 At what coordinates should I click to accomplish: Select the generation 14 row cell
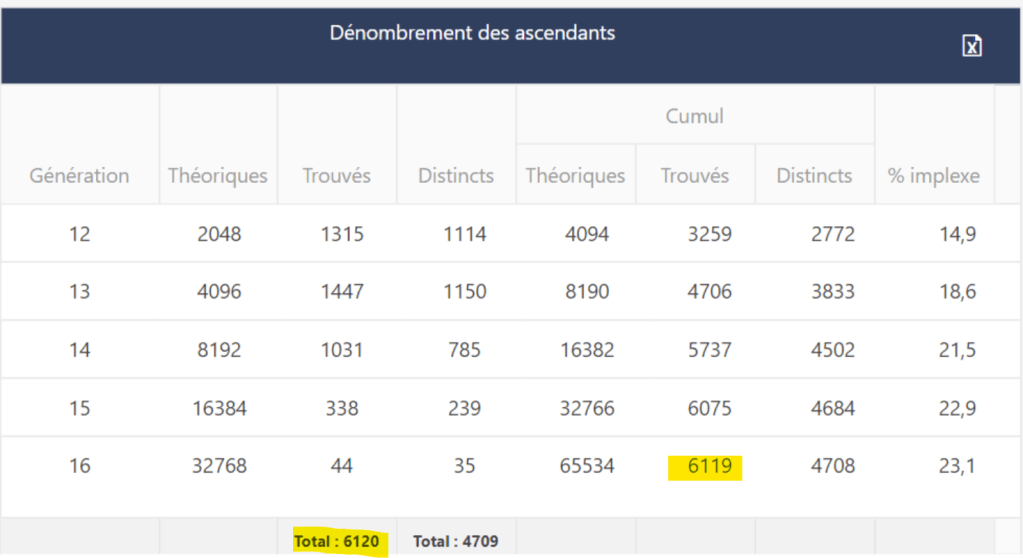(79, 350)
